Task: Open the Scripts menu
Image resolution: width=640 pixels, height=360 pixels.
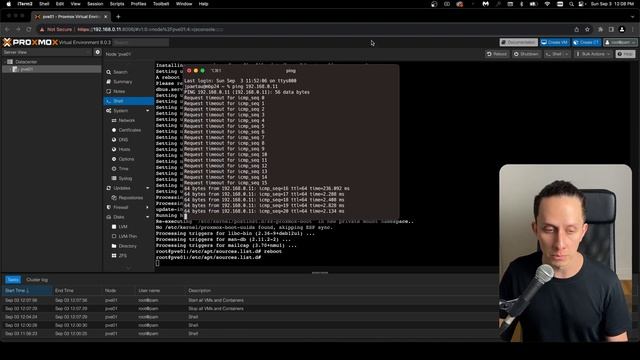Action: pos(117,4)
